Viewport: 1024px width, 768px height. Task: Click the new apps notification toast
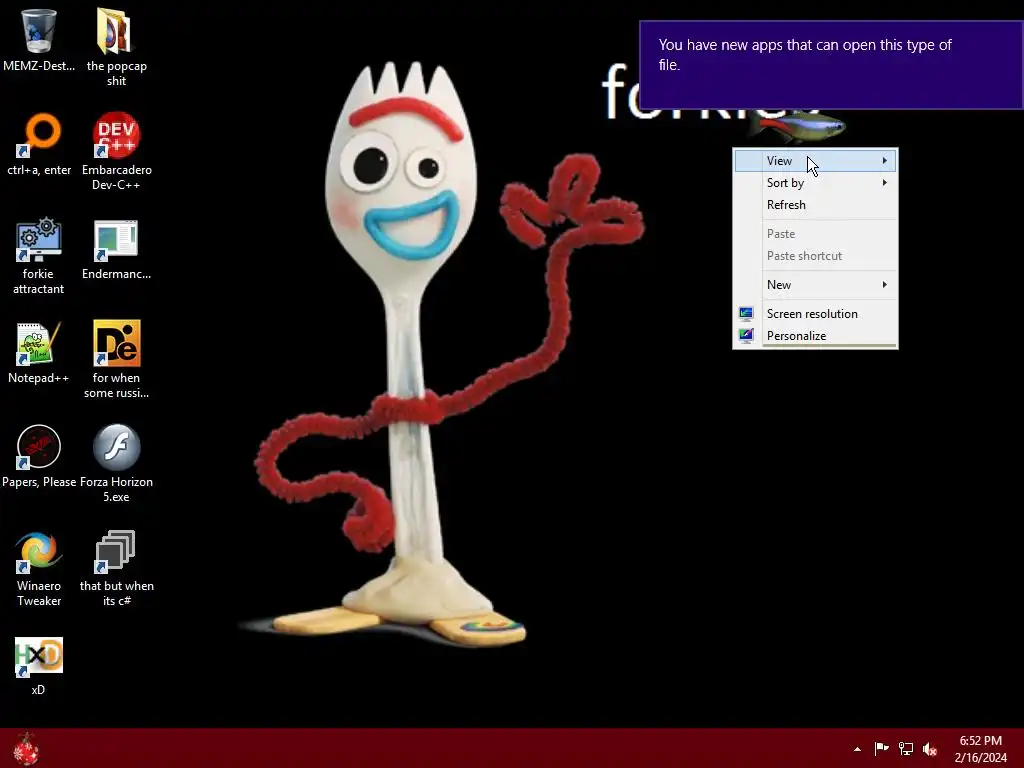tap(831, 65)
